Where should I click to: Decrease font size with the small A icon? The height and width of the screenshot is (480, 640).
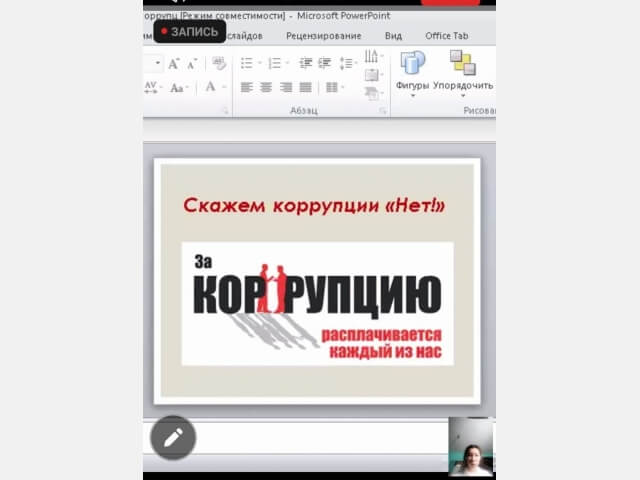pyautogui.click(x=192, y=64)
